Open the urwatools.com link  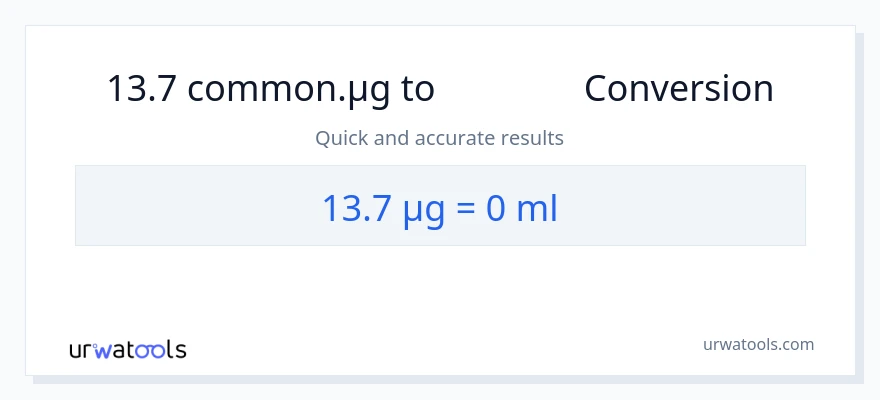pyautogui.click(x=758, y=344)
